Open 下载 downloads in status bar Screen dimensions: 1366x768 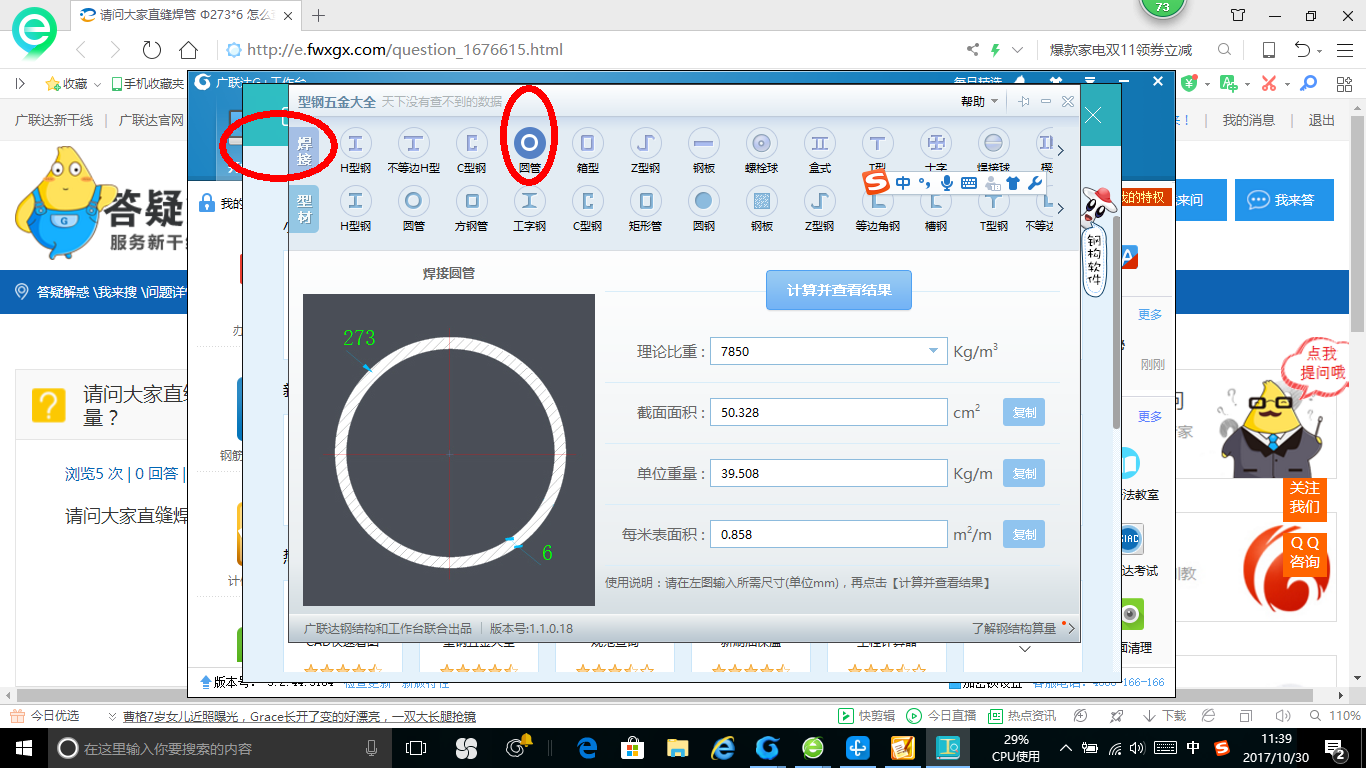(1164, 716)
